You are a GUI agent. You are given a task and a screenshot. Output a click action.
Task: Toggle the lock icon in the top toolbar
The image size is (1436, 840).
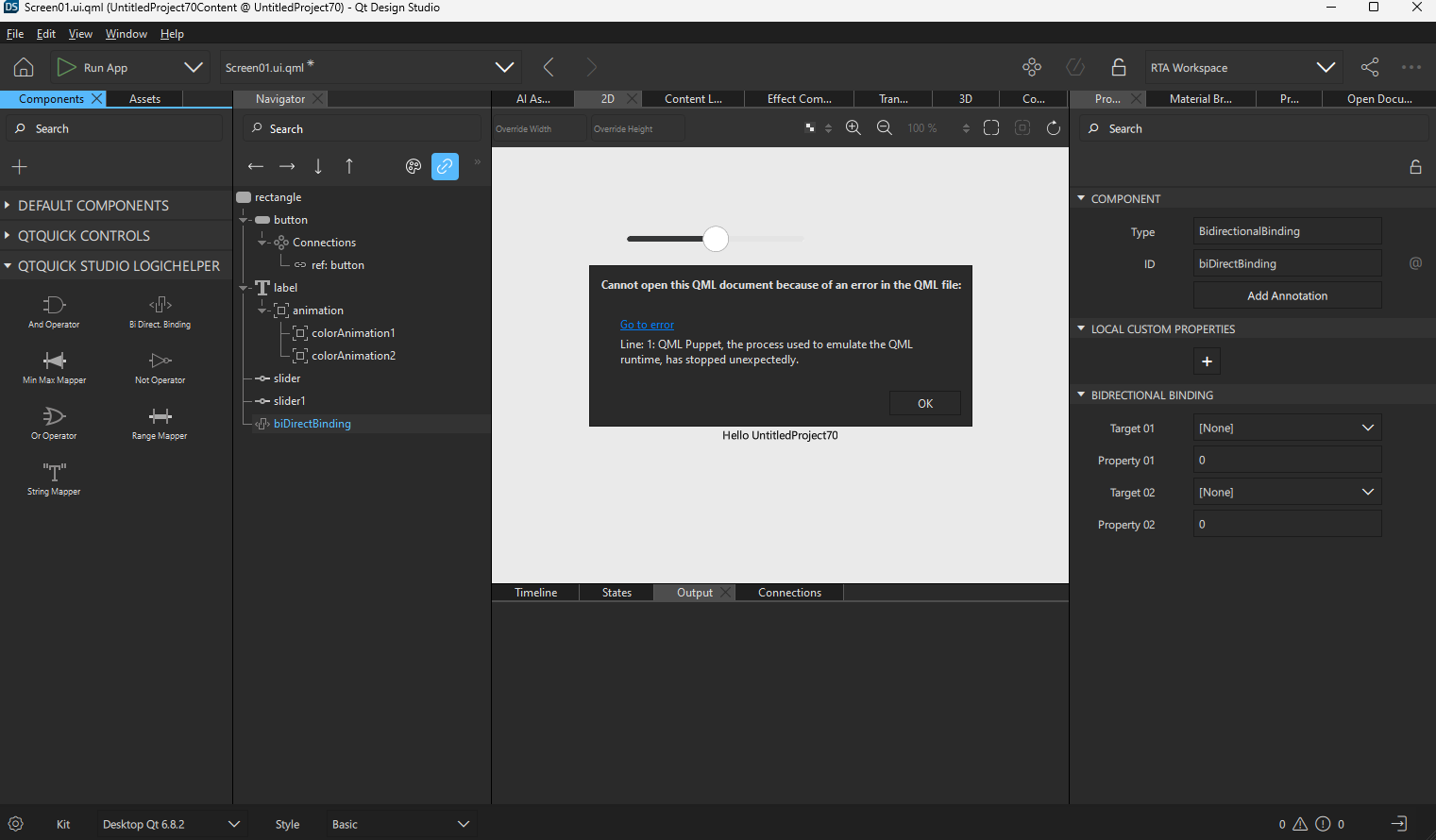pyautogui.click(x=1119, y=67)
